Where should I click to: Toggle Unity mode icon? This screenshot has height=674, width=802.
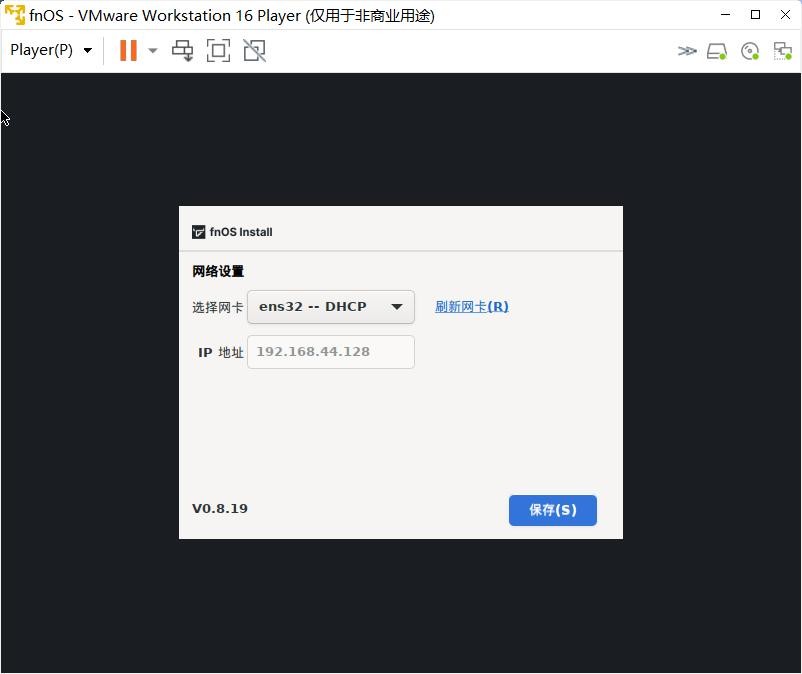254,51
